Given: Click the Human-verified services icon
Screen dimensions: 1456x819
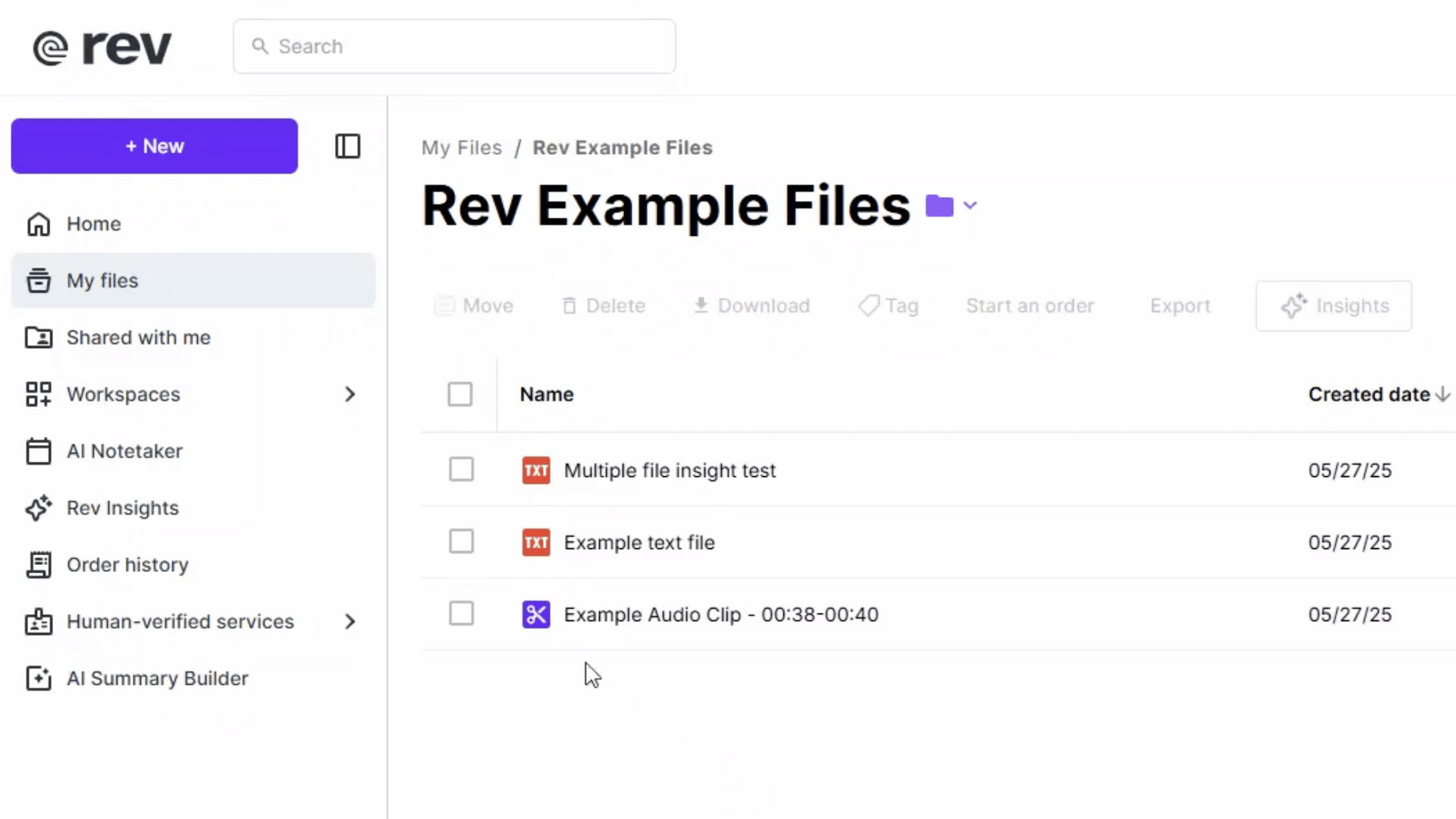Looking at the screenshot, I should coord(39,622).
